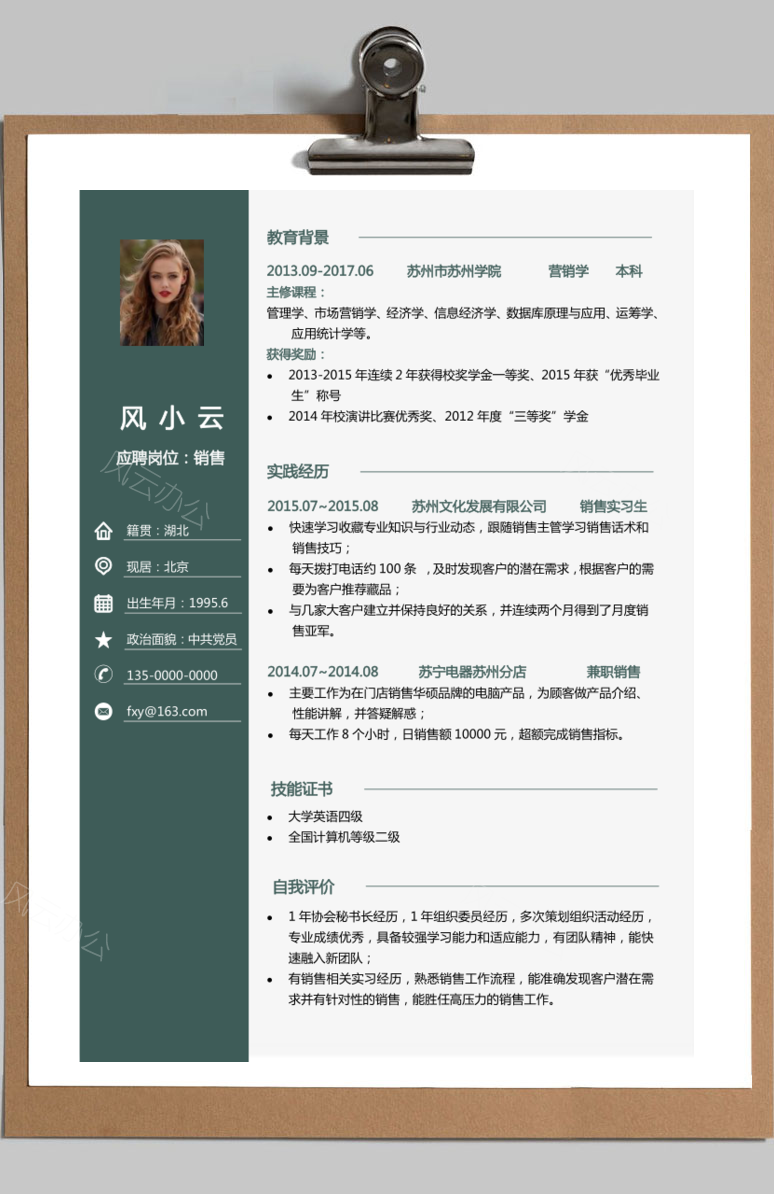Select the degree text 本科
774x1194 pixels.
coord(628,271)
